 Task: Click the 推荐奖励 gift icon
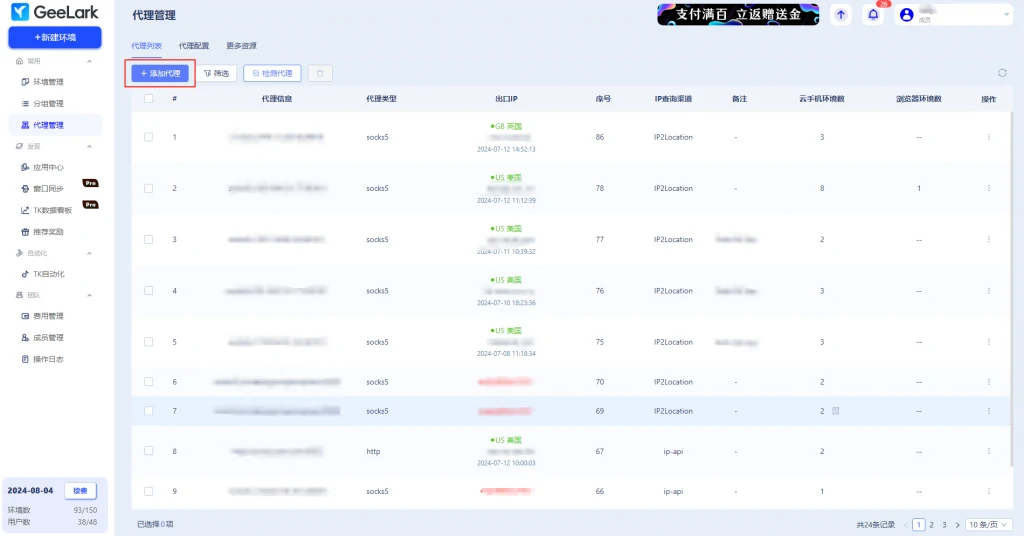pos(25,232)
